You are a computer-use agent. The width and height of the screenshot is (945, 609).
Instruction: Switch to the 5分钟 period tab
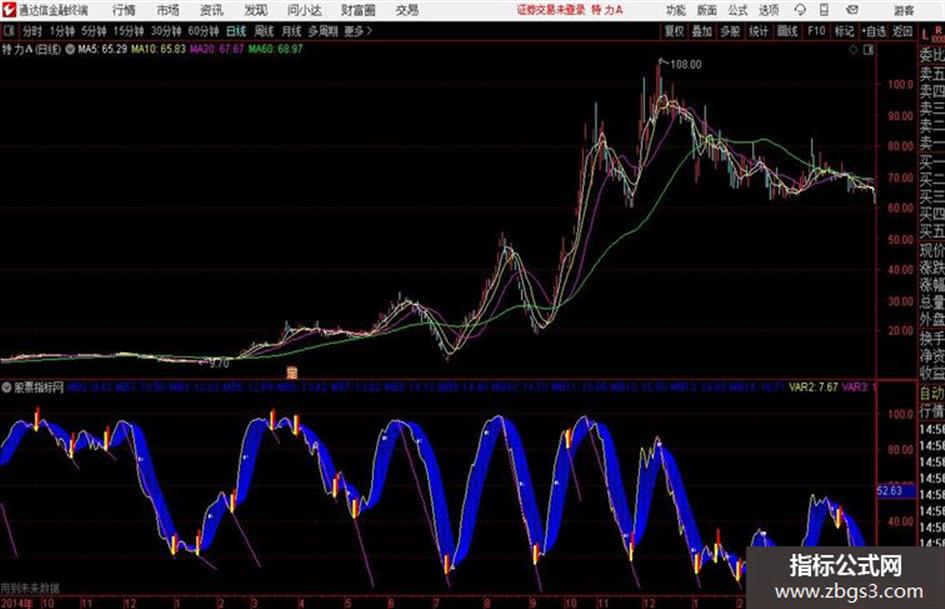pos(93,31)
